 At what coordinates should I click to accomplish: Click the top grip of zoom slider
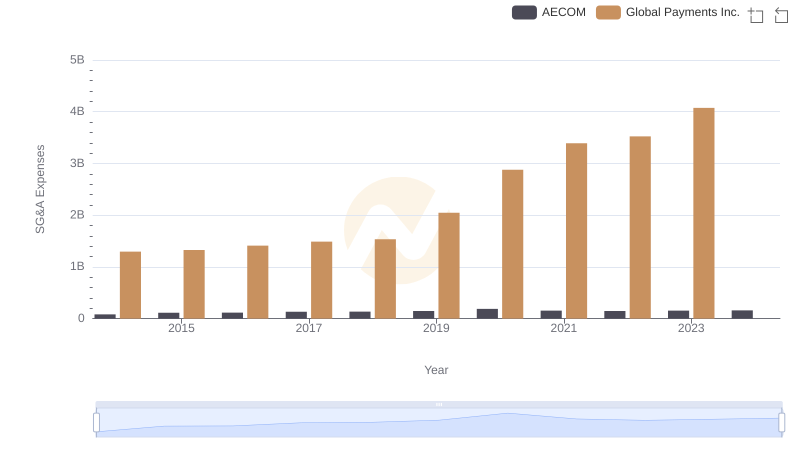tap(439, 404)
